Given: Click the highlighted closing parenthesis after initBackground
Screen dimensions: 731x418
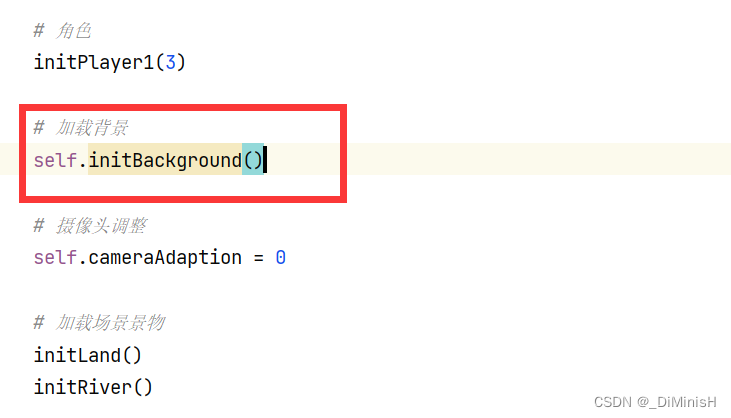Looking at the screenshot, I should click(259, 160).
